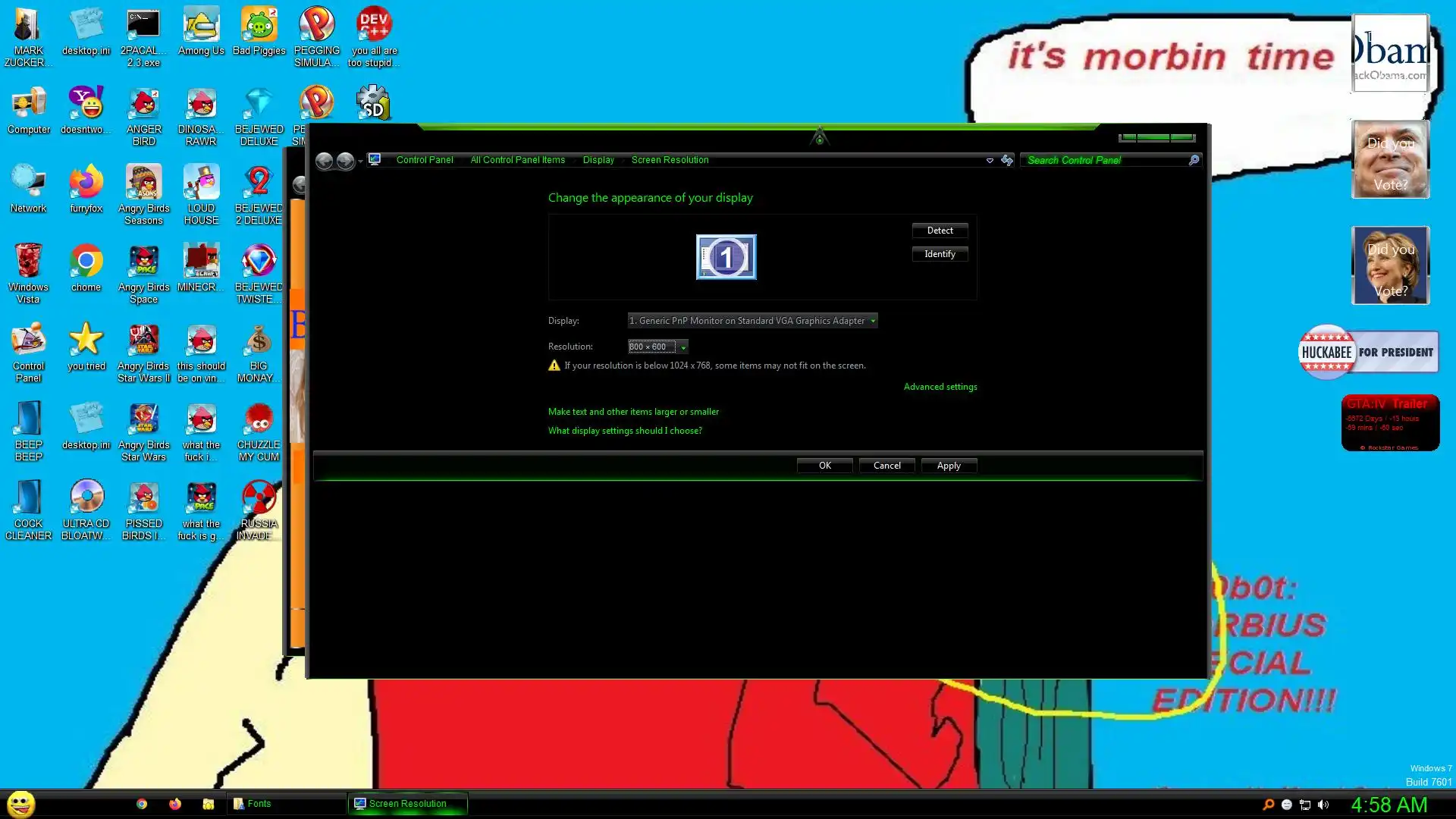Select the monitor 1 display thumbnail
The image size is (1456, 819).
[x=726, y=257]
